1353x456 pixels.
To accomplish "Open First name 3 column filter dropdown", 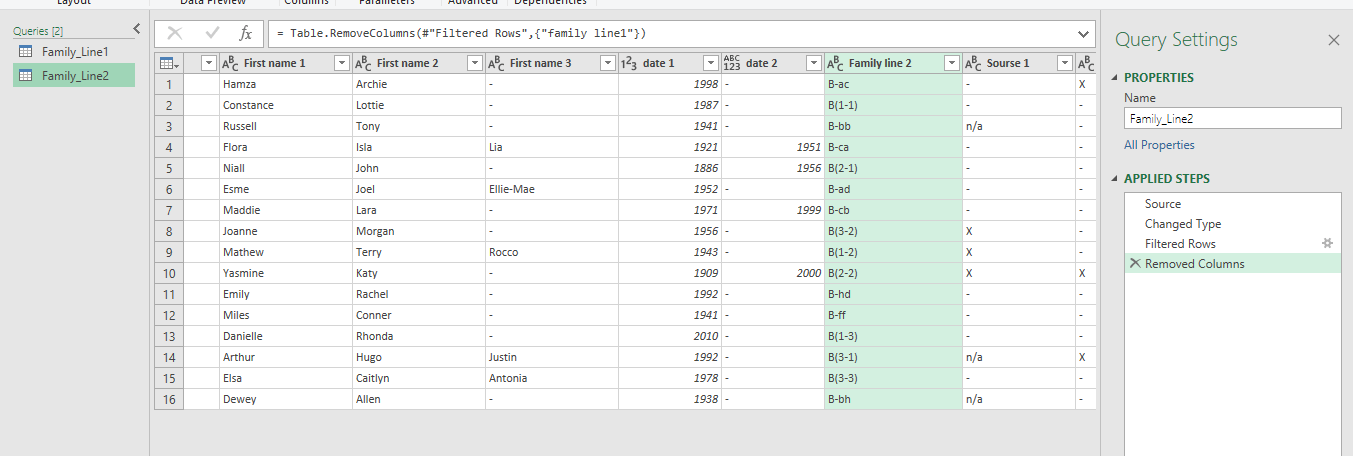I will point(608,63).
